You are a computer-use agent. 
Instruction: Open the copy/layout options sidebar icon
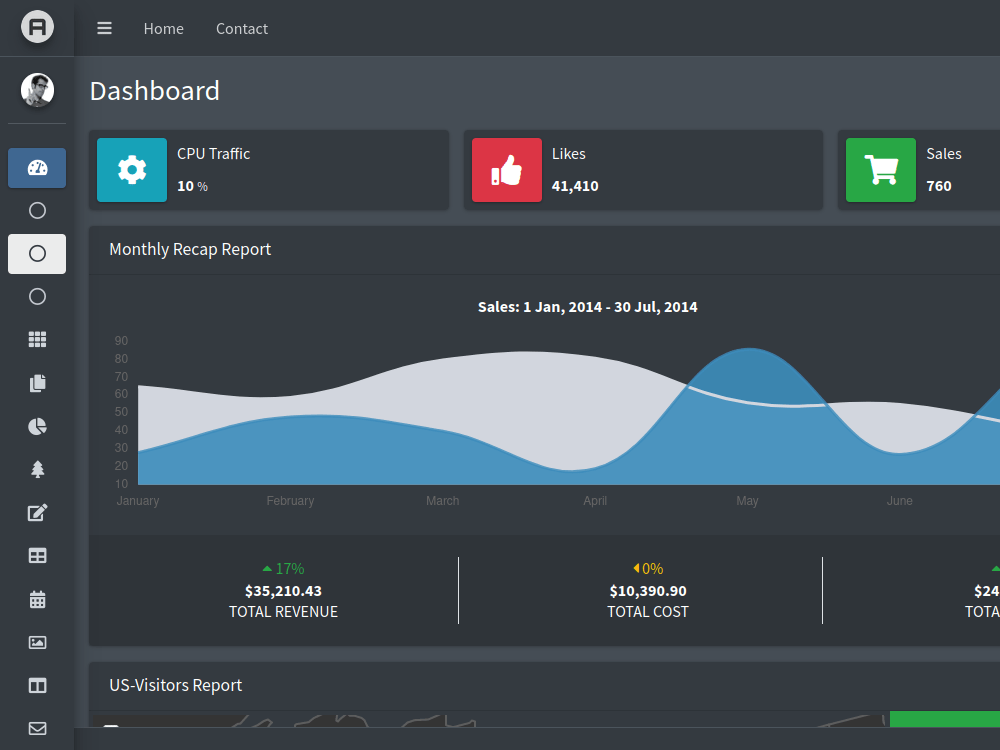pos(37,383)
